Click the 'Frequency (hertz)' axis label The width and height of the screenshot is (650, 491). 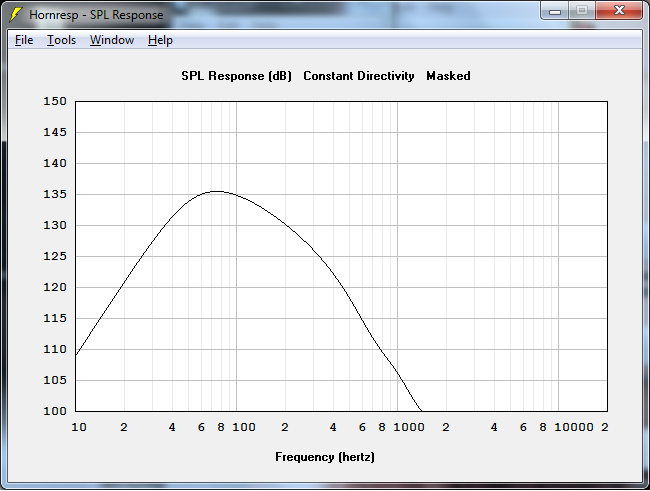tap(325, 457)
